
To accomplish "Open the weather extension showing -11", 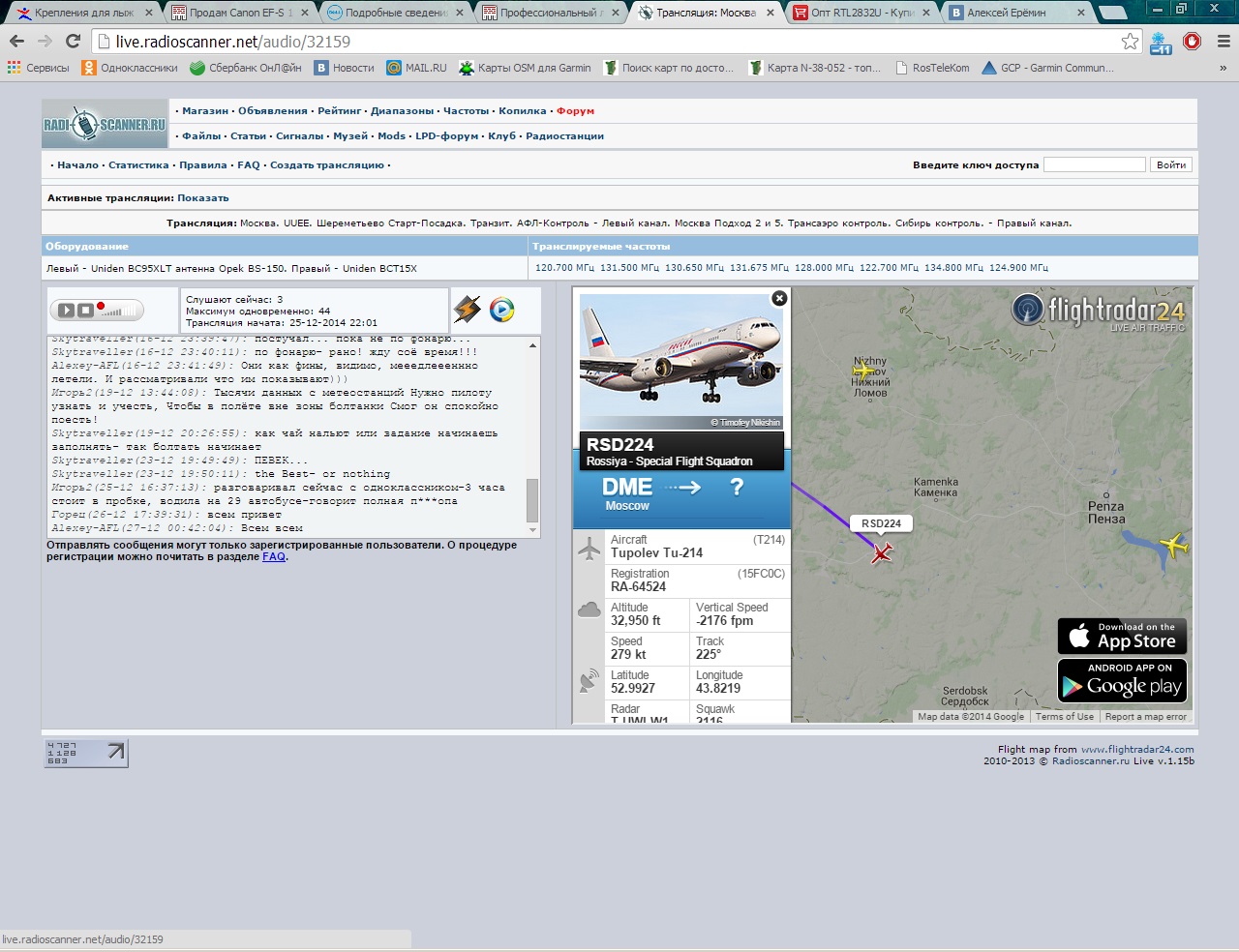I will click(1162, 43).
